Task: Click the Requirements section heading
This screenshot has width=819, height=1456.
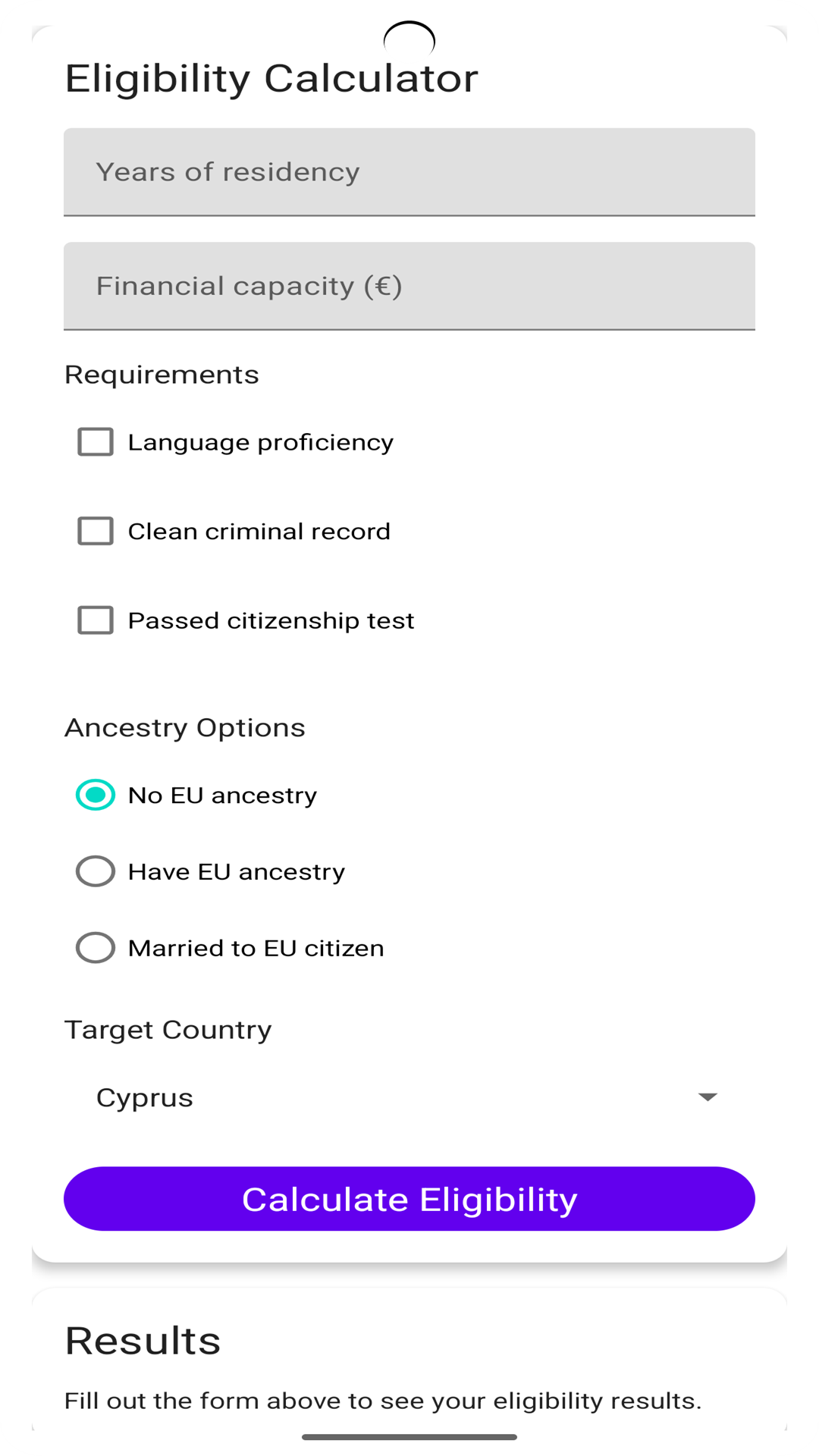Action: click(x=162, y=375)
